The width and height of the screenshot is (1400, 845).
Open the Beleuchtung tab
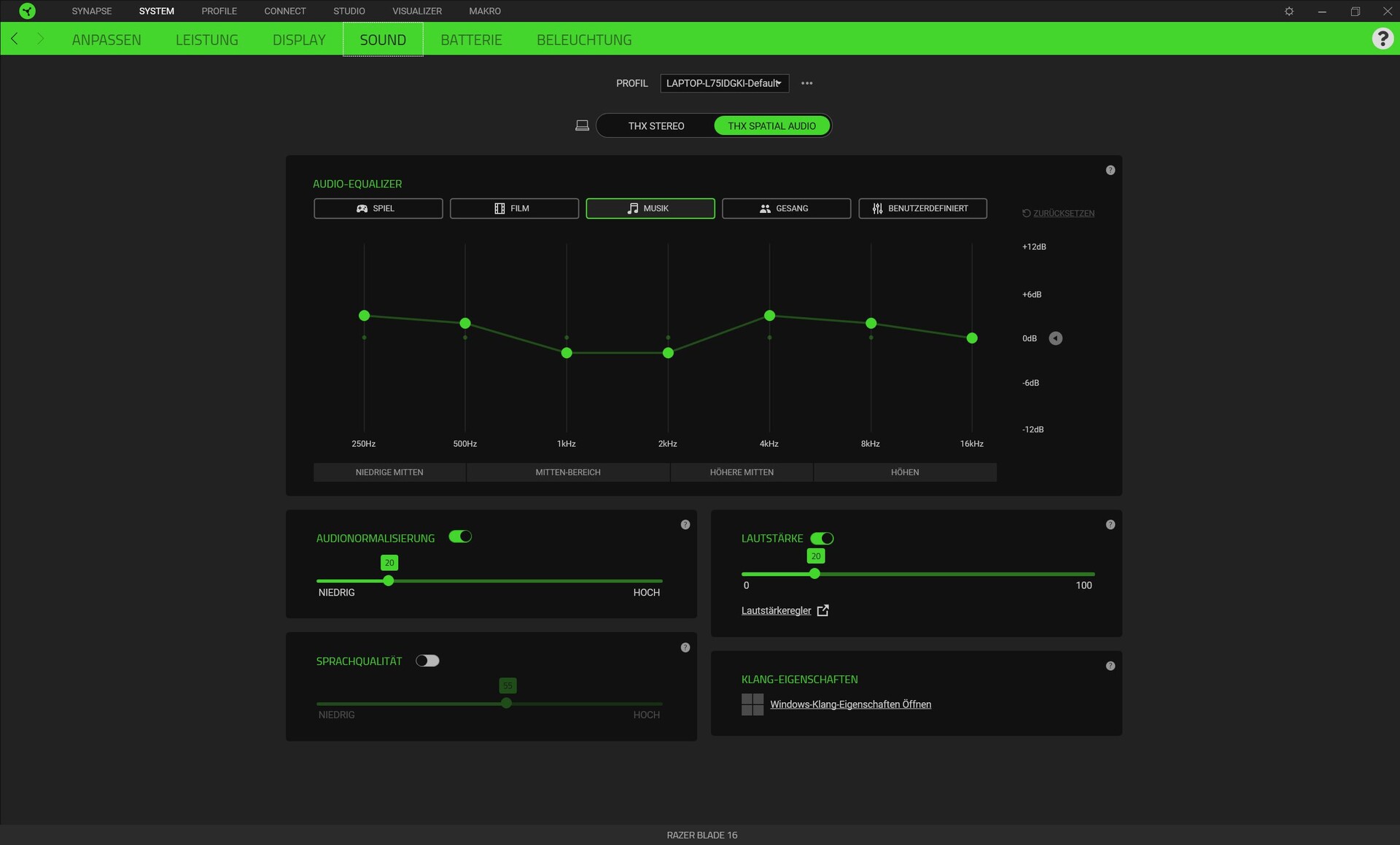[584, 39]
